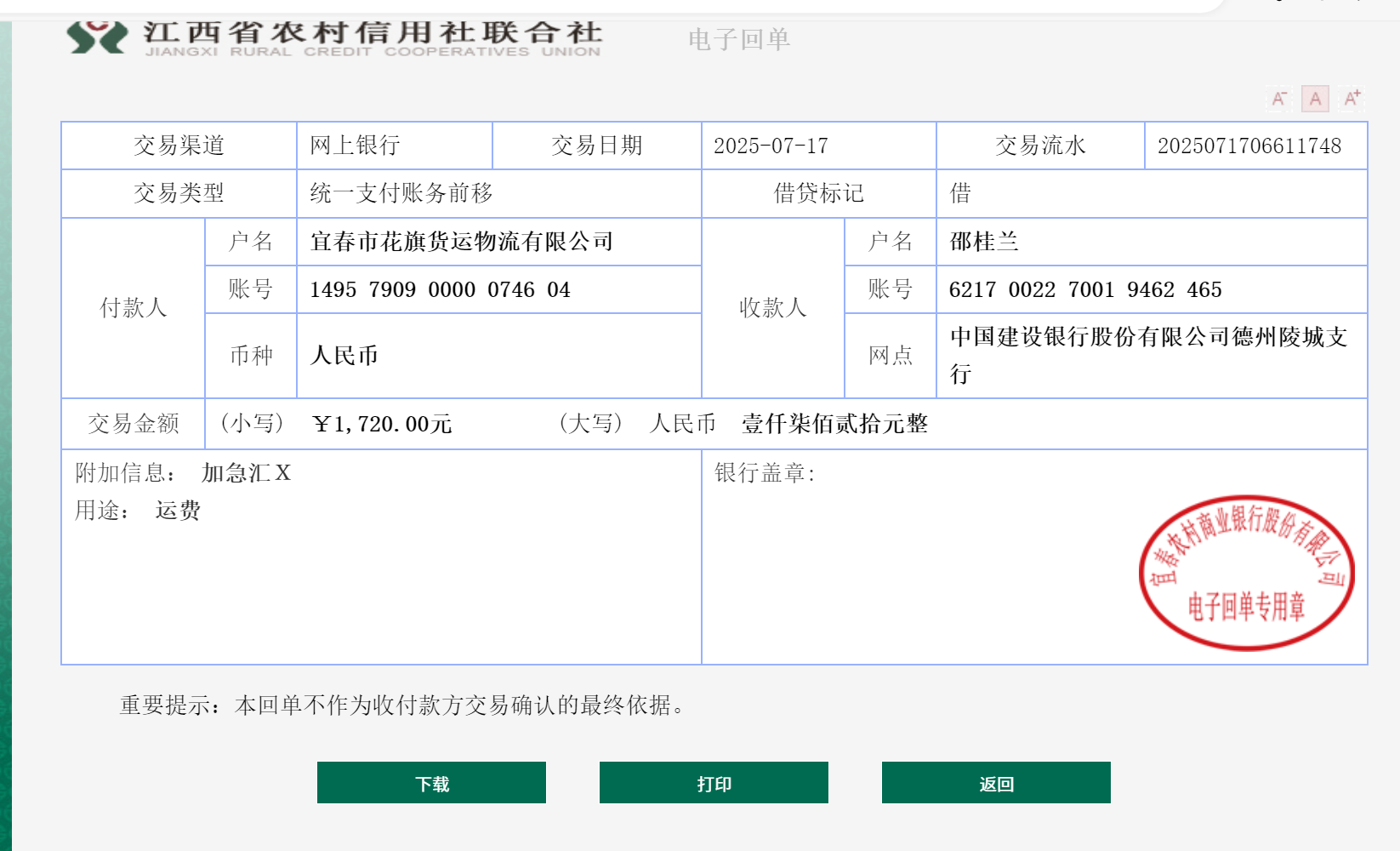Click the 交易流水 label cell
The width and height of the screenshot is (1400, 851).
[1041, 146]
